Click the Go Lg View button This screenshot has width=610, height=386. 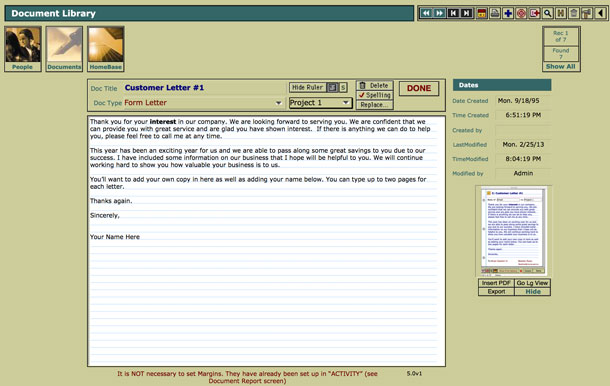(532, 283)
